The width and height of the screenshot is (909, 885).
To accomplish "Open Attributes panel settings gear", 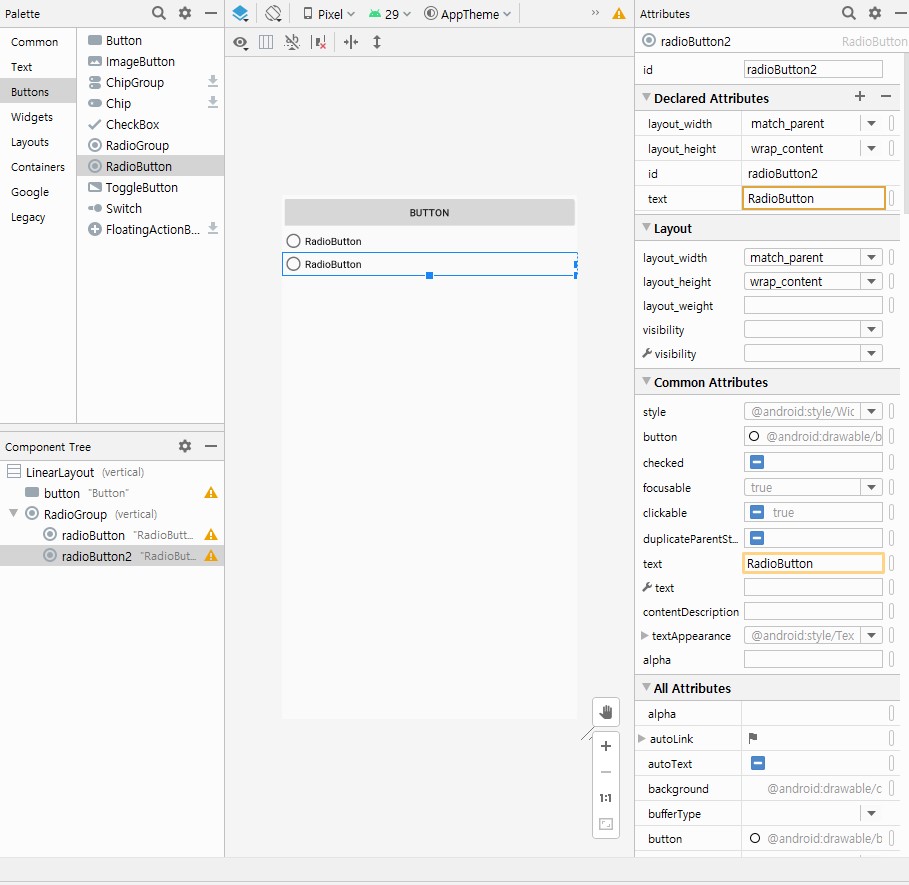I will click(875, 13).
